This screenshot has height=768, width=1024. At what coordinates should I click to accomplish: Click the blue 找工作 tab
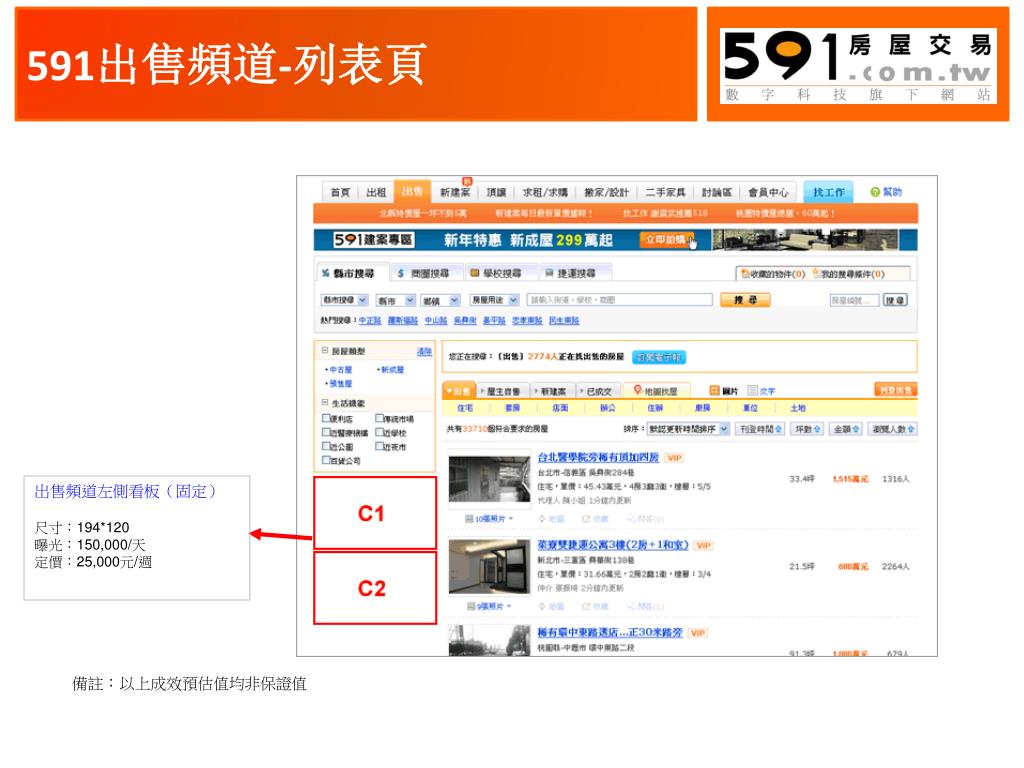pyautogui.click(x=828, y=192)
